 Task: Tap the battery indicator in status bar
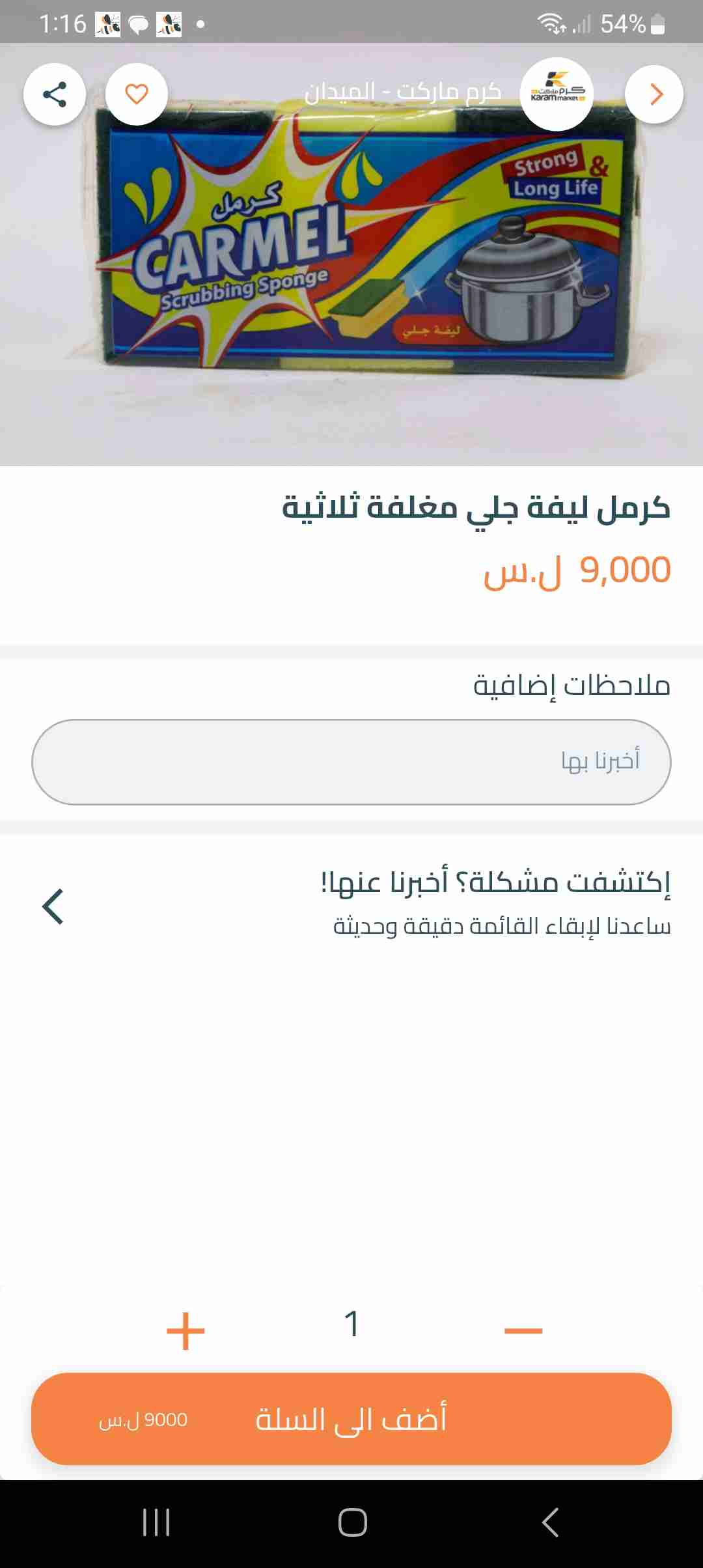[x=657, y=25]
